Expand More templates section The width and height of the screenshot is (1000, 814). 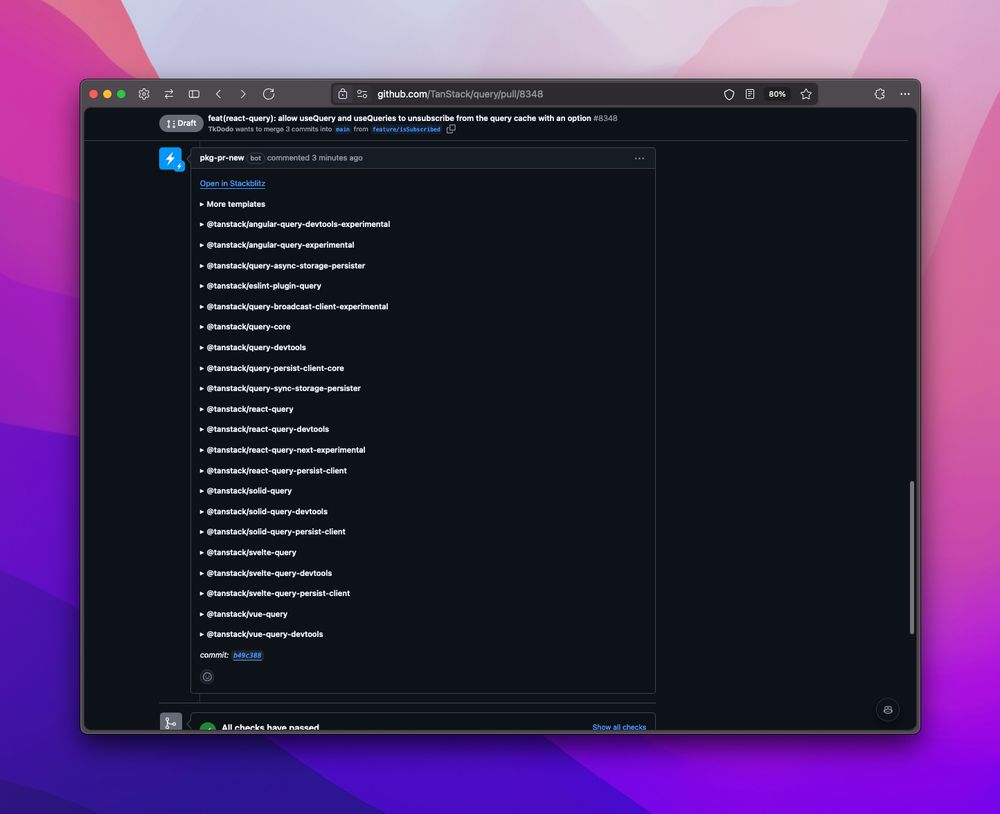click(x=232, y=204)
